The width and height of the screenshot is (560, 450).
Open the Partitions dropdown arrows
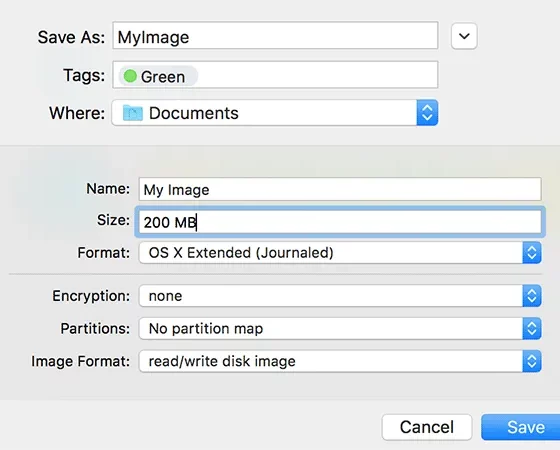tap(532, 329)
